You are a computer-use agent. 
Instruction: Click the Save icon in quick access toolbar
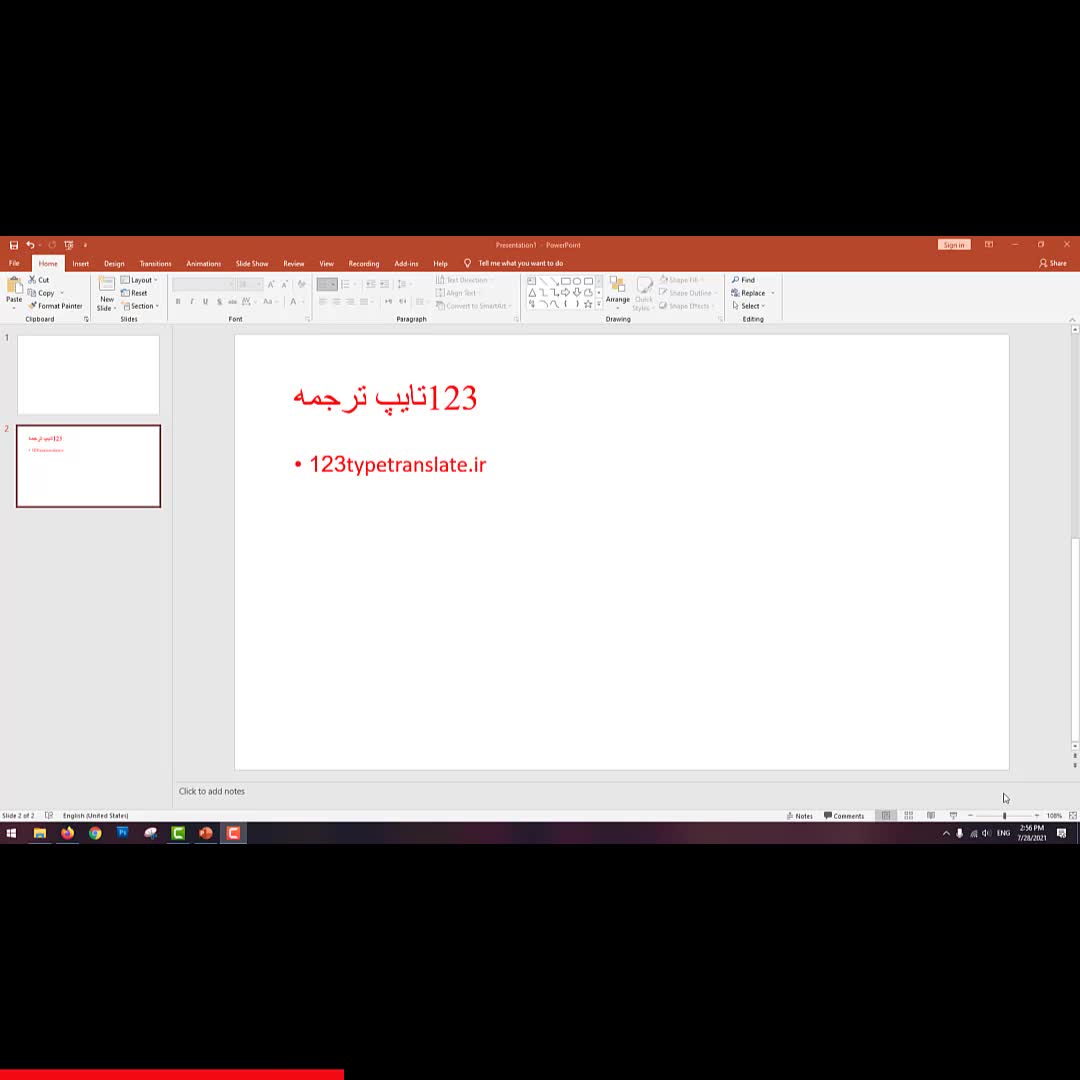pos(14,245)
